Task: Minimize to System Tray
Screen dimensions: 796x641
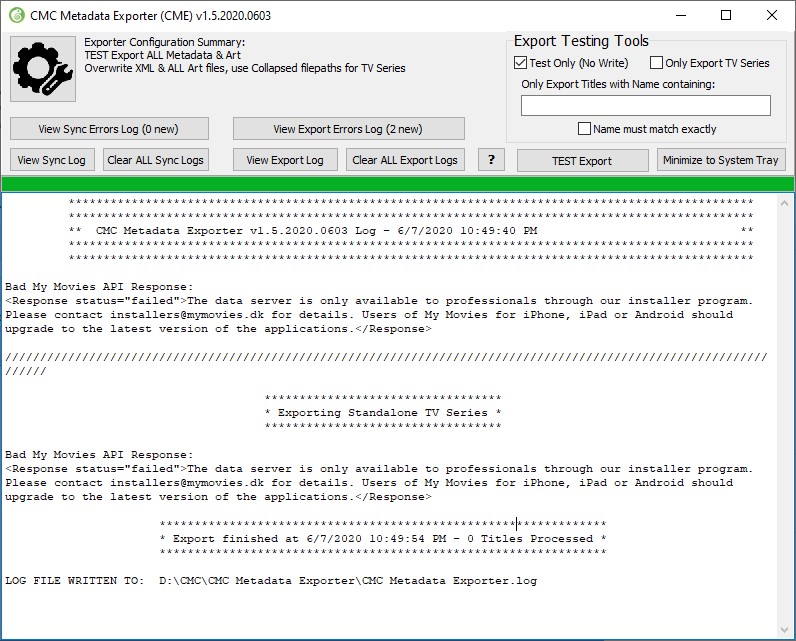Action: click(721, 160)
